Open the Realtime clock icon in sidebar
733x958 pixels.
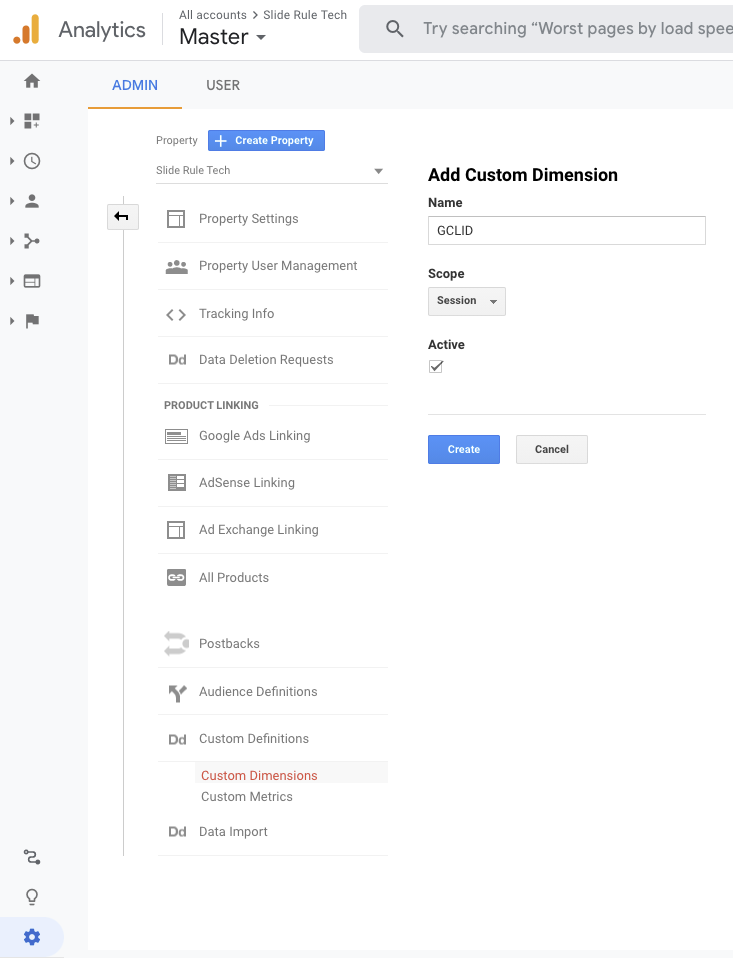coord(32,161)
